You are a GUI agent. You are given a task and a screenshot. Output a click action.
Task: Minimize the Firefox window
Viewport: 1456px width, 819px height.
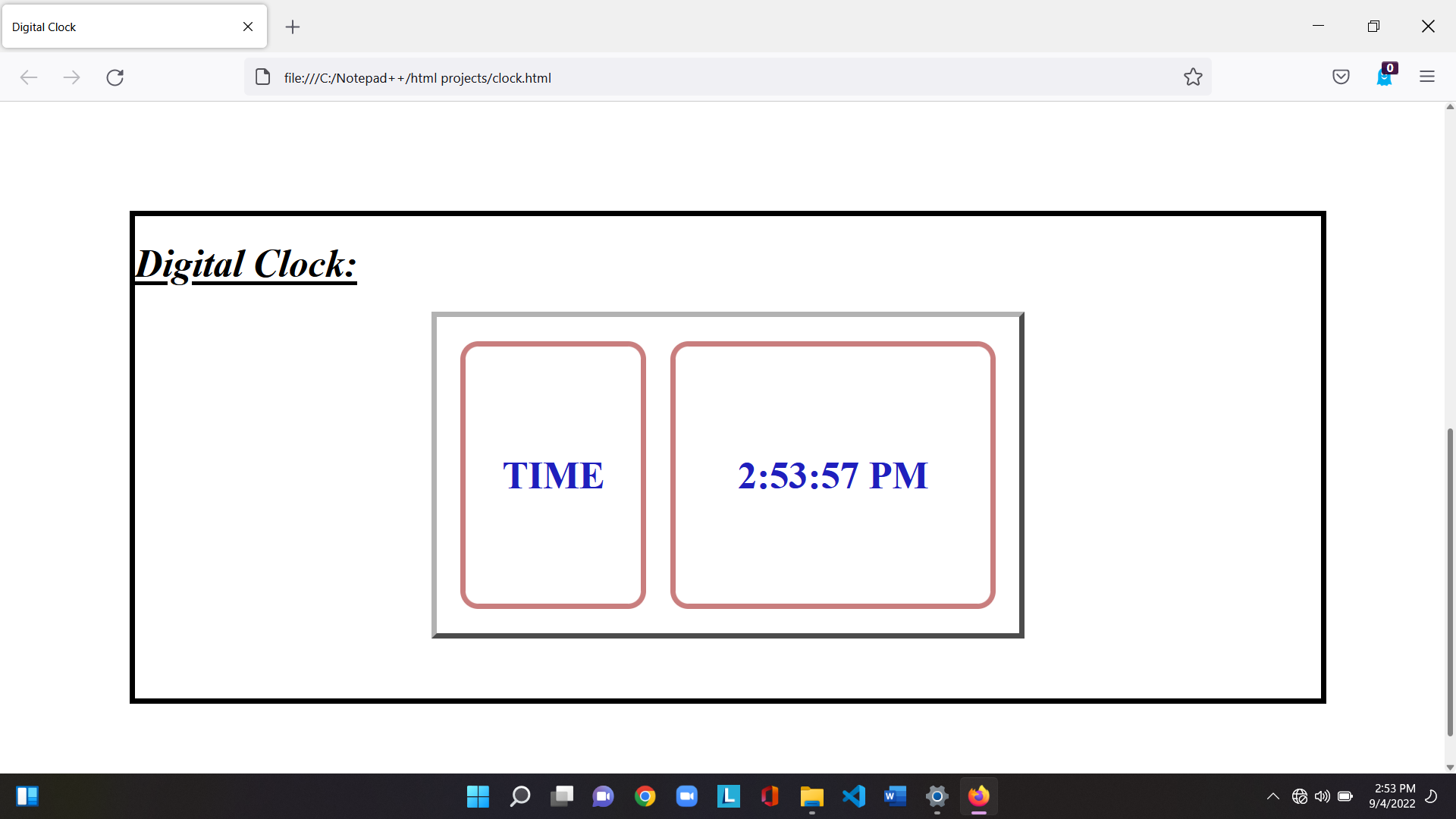click(x=1318, y=26)
